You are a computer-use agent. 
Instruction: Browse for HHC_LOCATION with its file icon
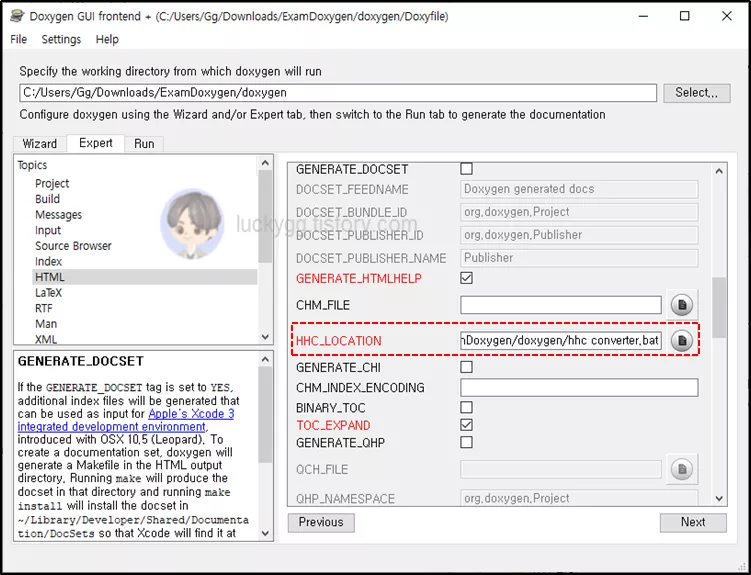[682, 341]
